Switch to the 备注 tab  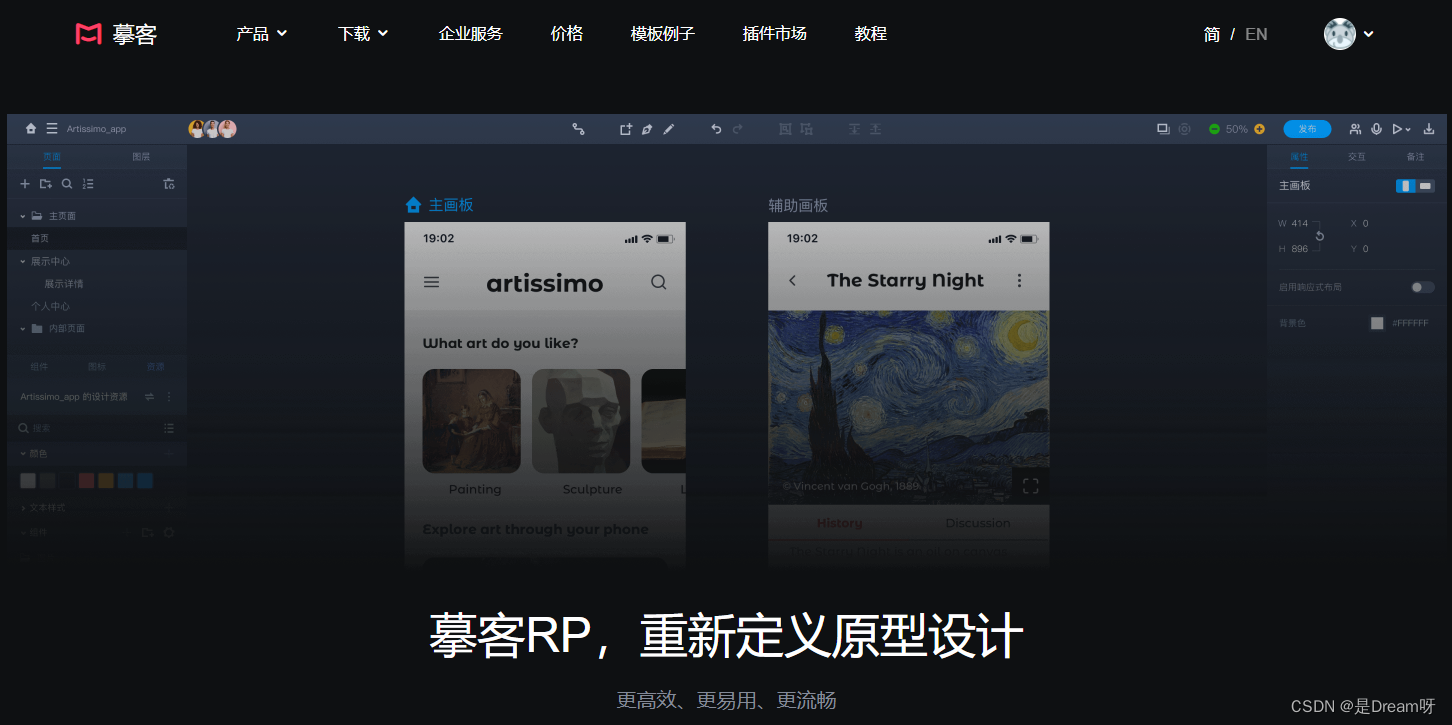[x=1415, y=157]
